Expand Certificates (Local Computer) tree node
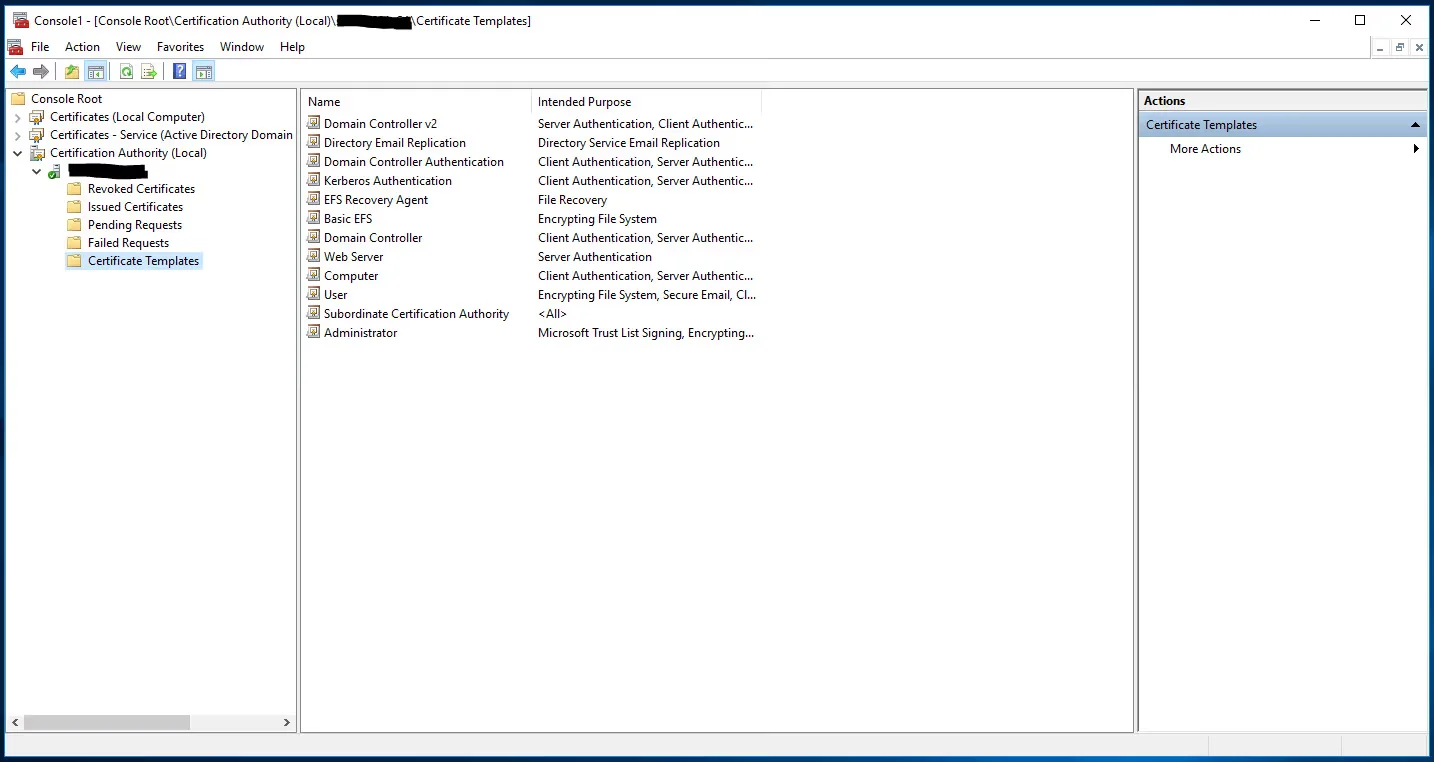Viewport: 1434px width, 762px height. point(18,118)
